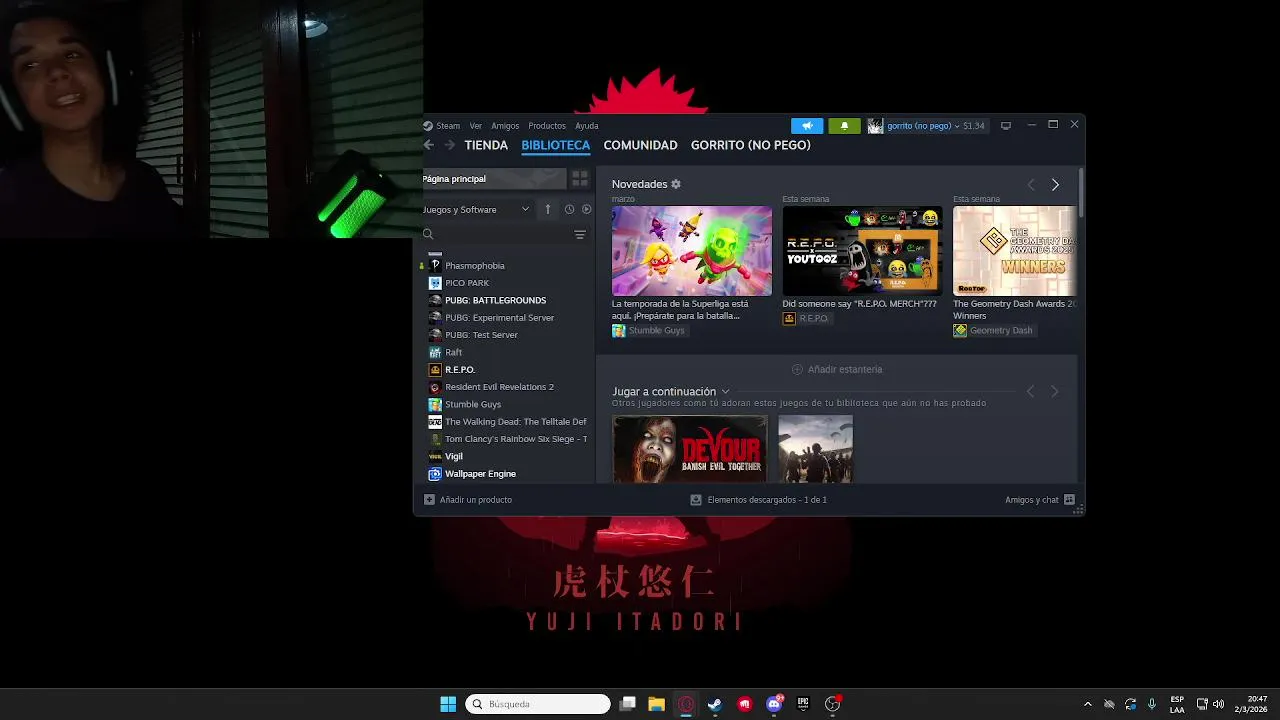Screen dimensions: 1280x720
Task: Open the Steam menu
Action: pos(448,126)
